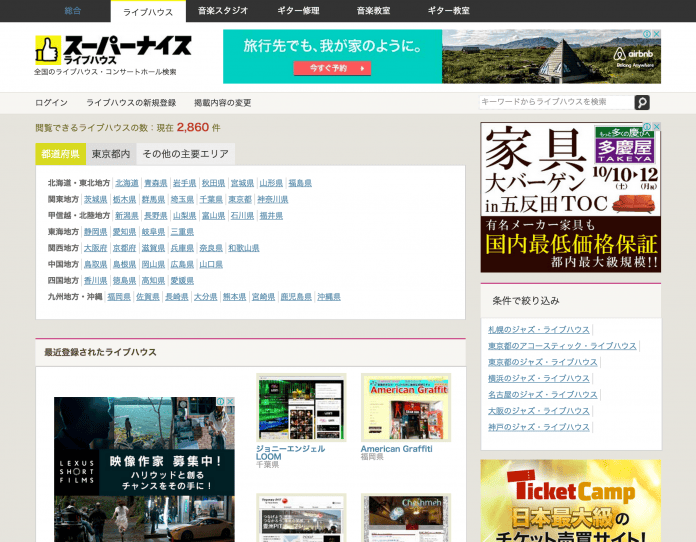The width and height of the screenshot is (696, 542).
Task: Select 静岡県 prefecture link
Action: click(x=95, y=232)
